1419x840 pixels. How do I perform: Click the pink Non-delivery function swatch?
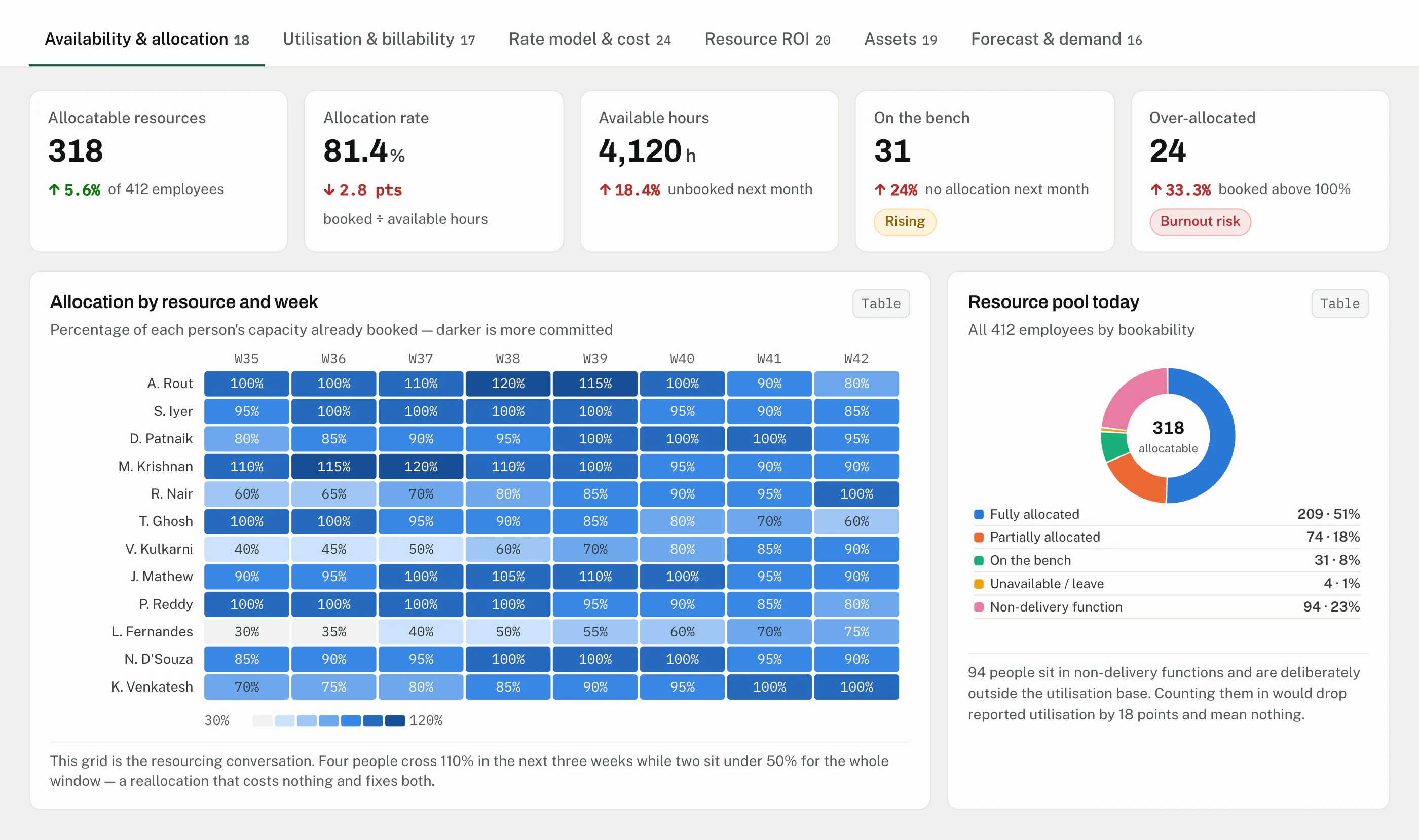pyautogui.click(x=979, y=607)
